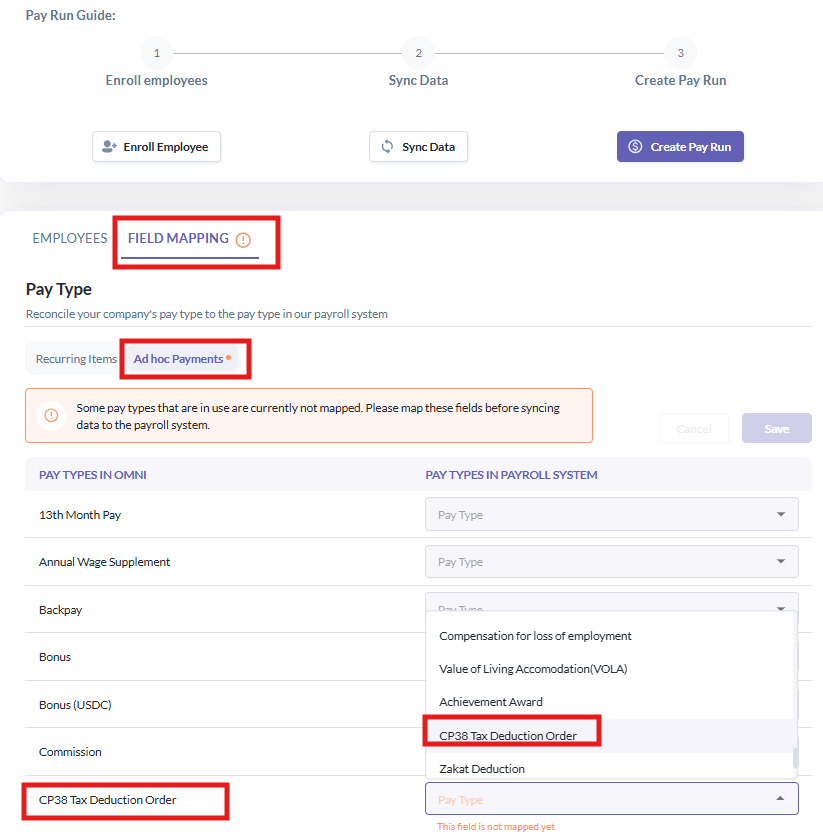Collapse the CP38 Tax Deduction Order dropdown arrow
This screenshot has height=837, width=823.
point(780,799)
